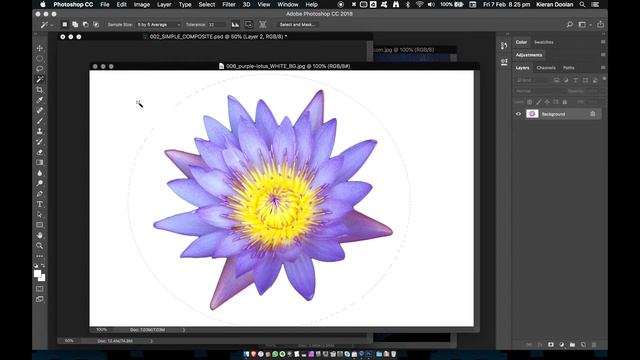
Task: Delete layer trash icon in Layers panel
Action: click(x=594, y=344)
